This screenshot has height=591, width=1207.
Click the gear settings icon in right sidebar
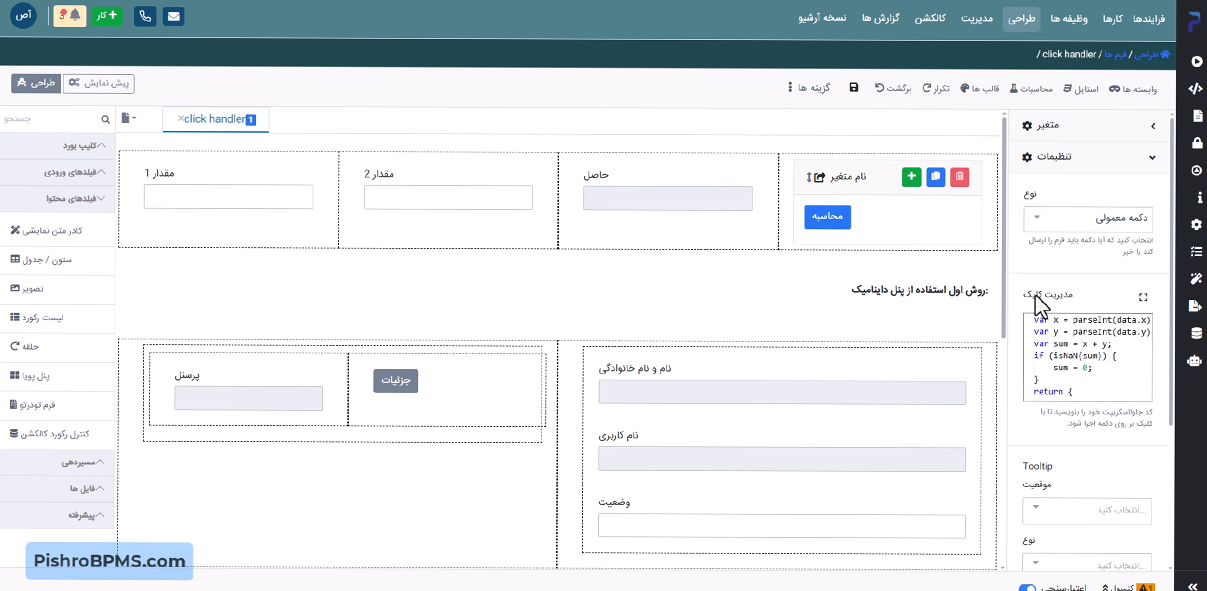click(x=1196, y=224)
